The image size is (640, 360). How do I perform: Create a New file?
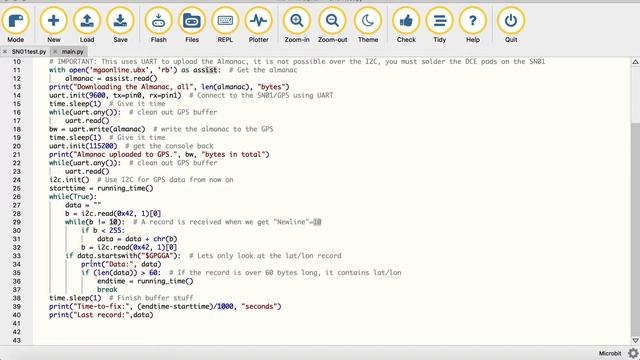[x=53, y=24]
